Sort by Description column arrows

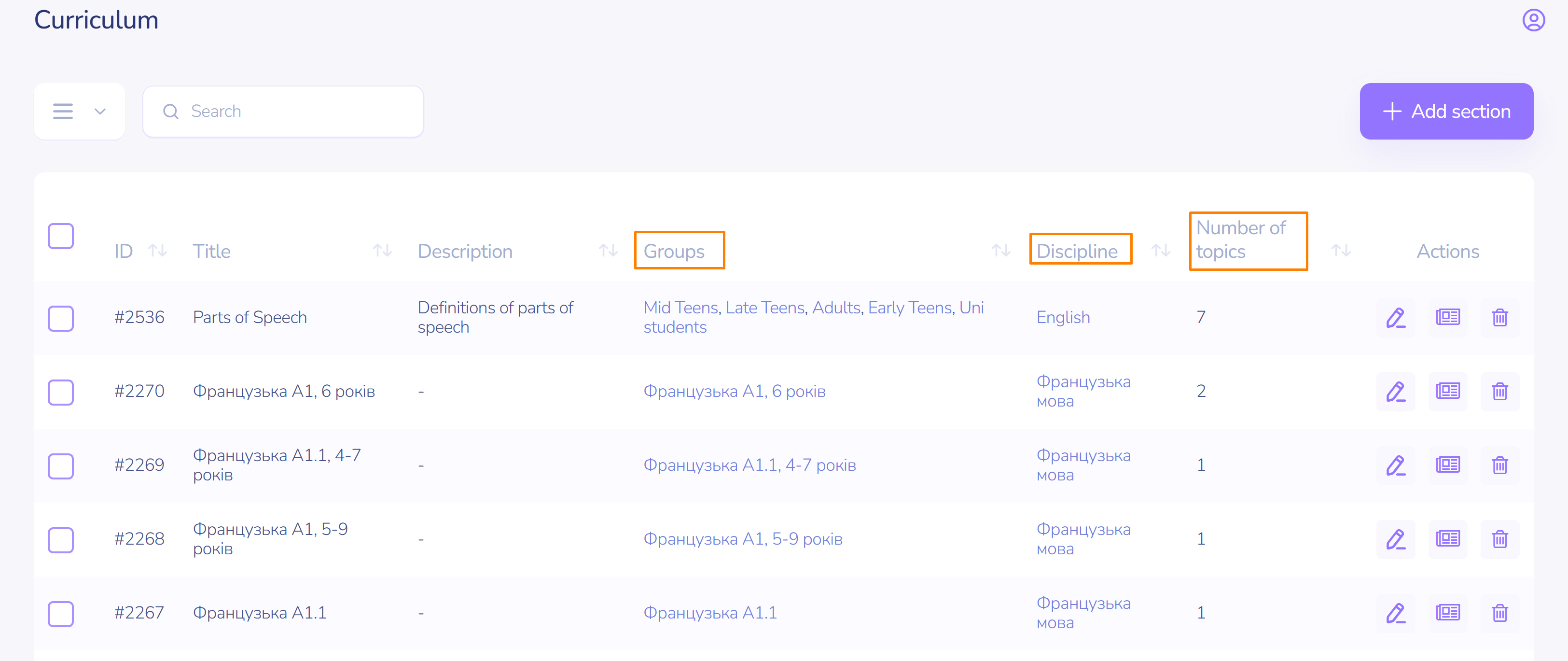(x=608, y=251)
